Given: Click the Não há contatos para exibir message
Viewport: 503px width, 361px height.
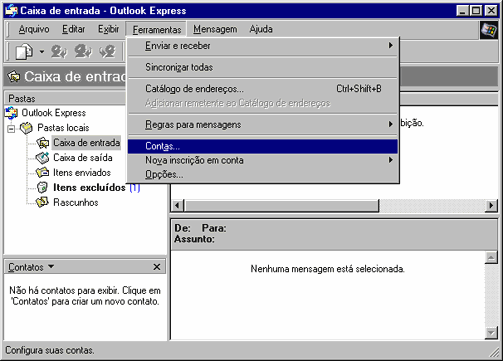Looking at the screenshot, I should pyautogui.click(x=85, y=296).
